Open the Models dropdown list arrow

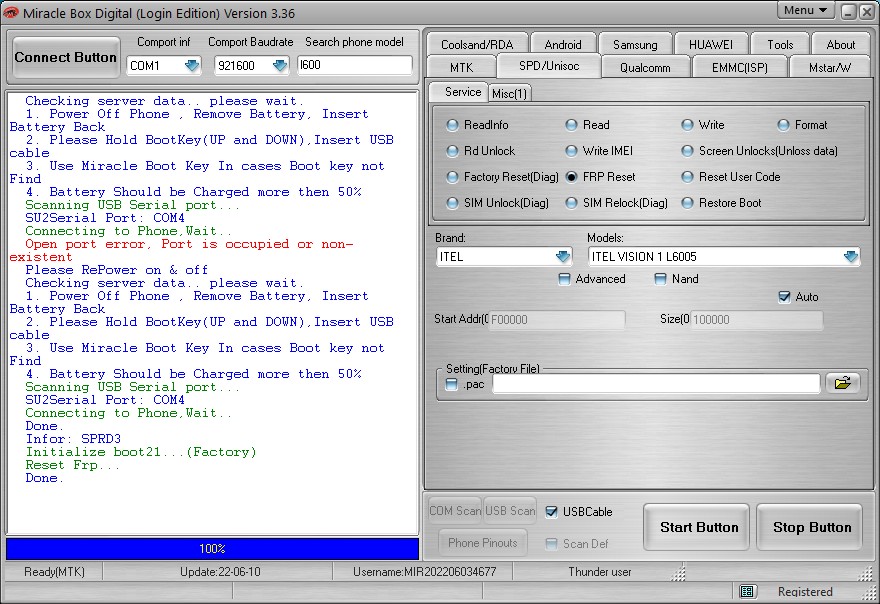[x=851, y=257]
